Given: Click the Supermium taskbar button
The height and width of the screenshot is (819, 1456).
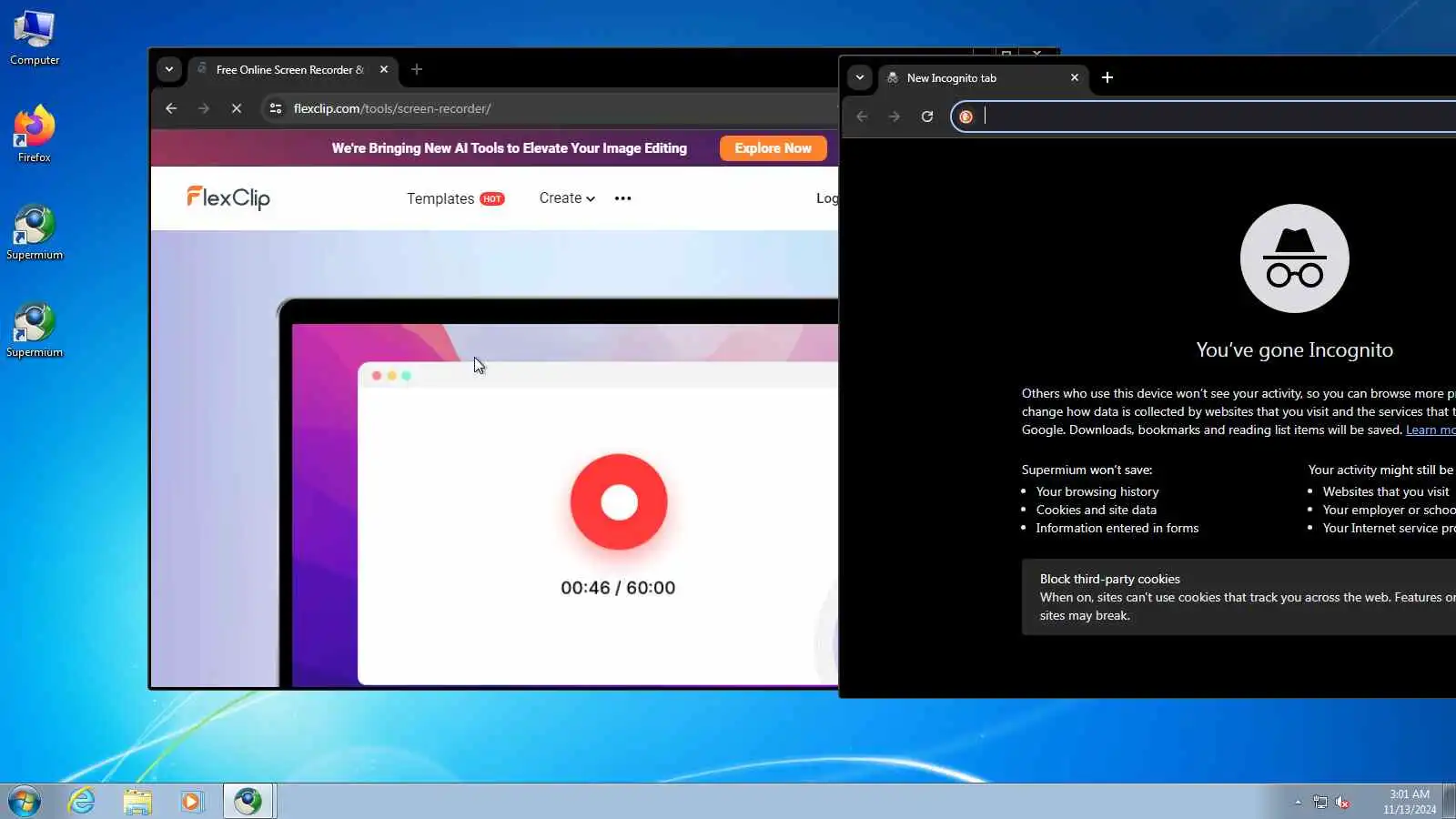Looking at the screenshot, I should (248, 801).
